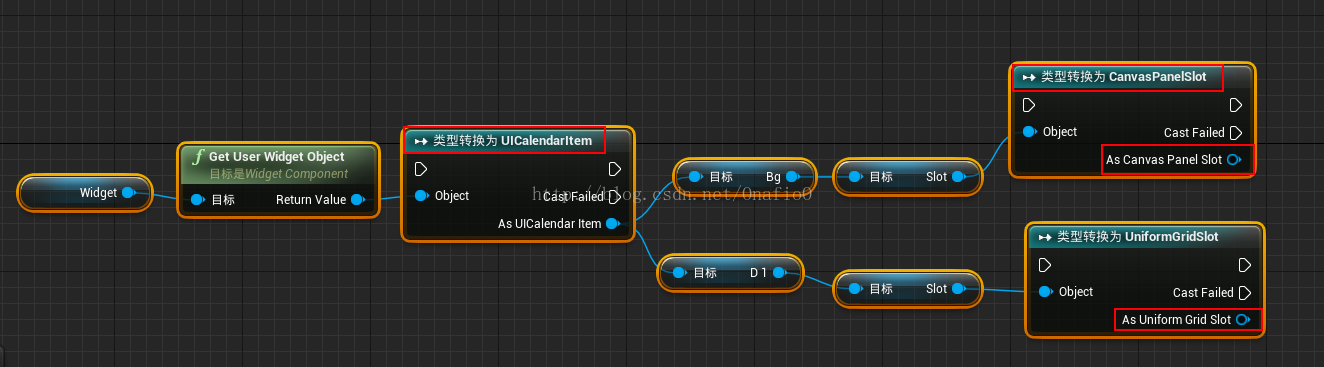Click the Cast Failed pin on UICalendarItem cast

(614, 197)
